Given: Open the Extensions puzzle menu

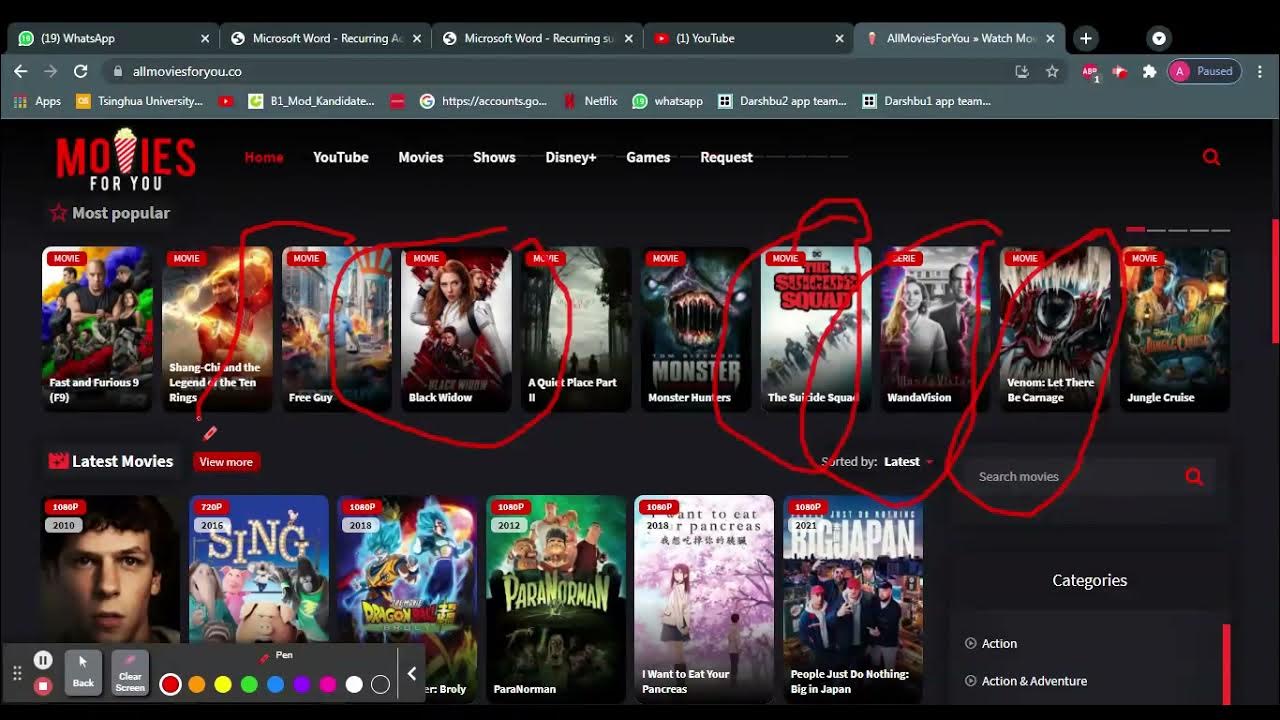Looking at the screenshot, I should pos(1149,72).
